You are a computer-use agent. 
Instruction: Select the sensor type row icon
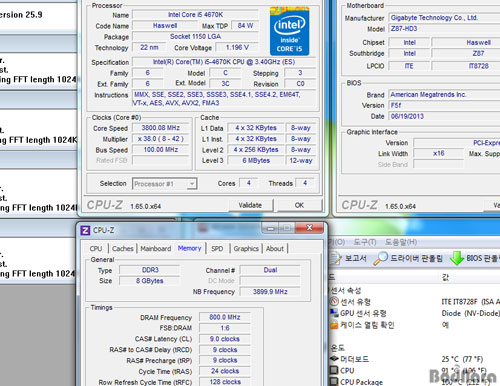[334, 301]
